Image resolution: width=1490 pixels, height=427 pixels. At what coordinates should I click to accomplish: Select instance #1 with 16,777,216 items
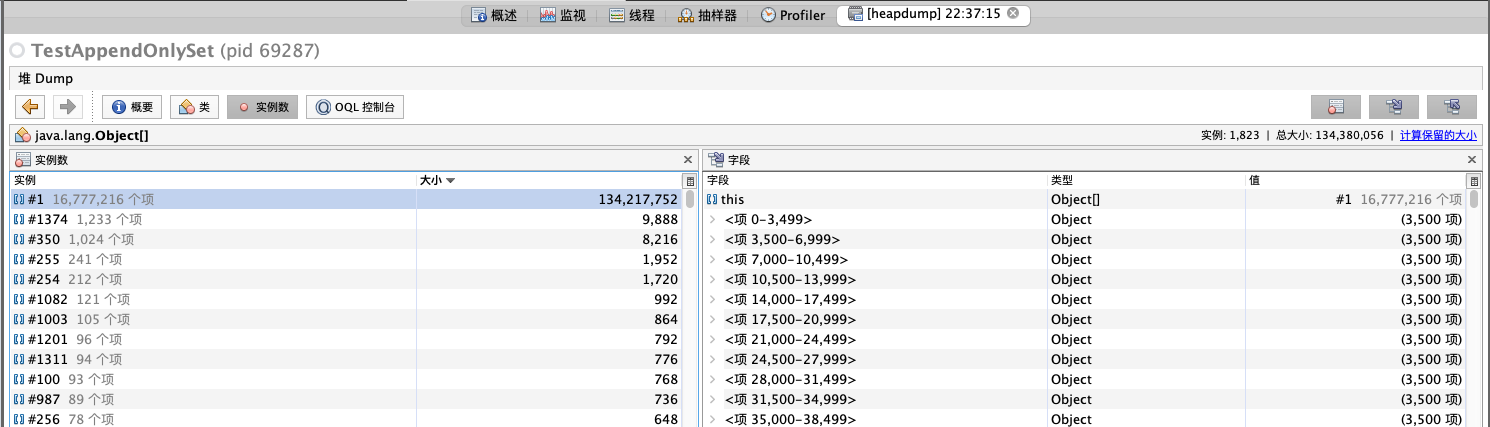click(x=346, y=199)
